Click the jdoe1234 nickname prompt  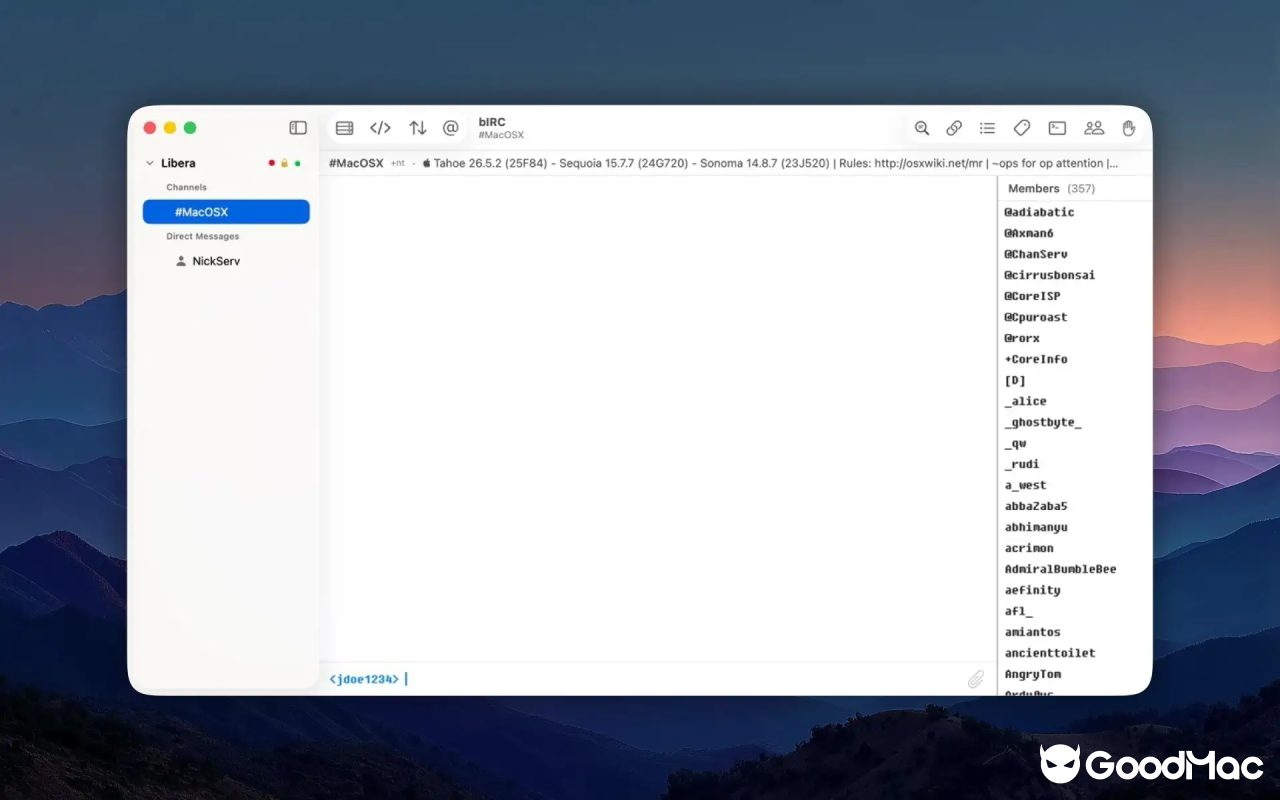point(364,679)
